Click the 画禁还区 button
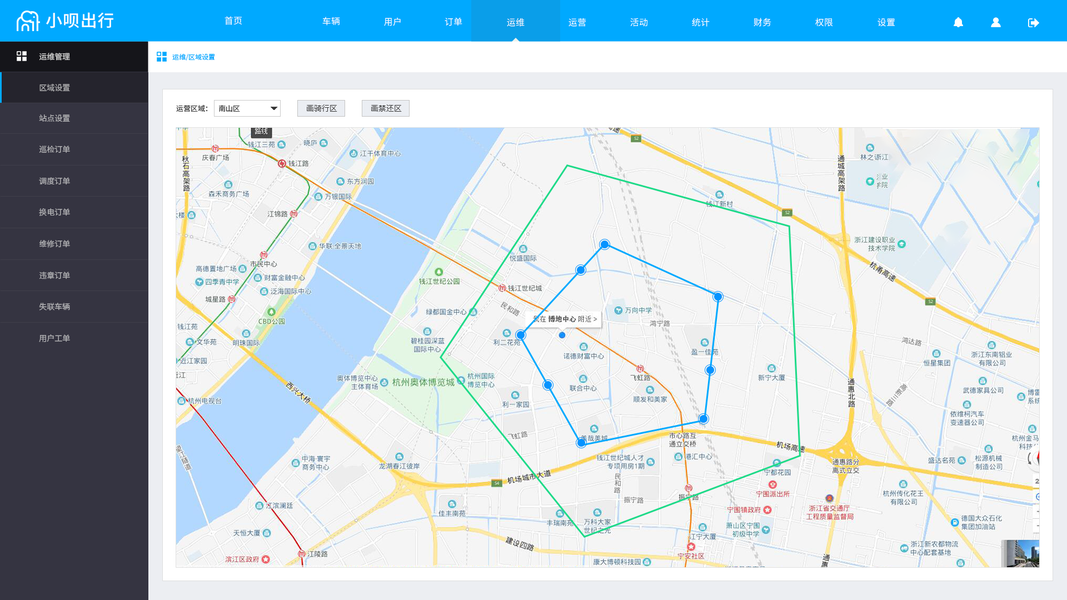The image size is (1067, 600). click(x=385, y=108)
